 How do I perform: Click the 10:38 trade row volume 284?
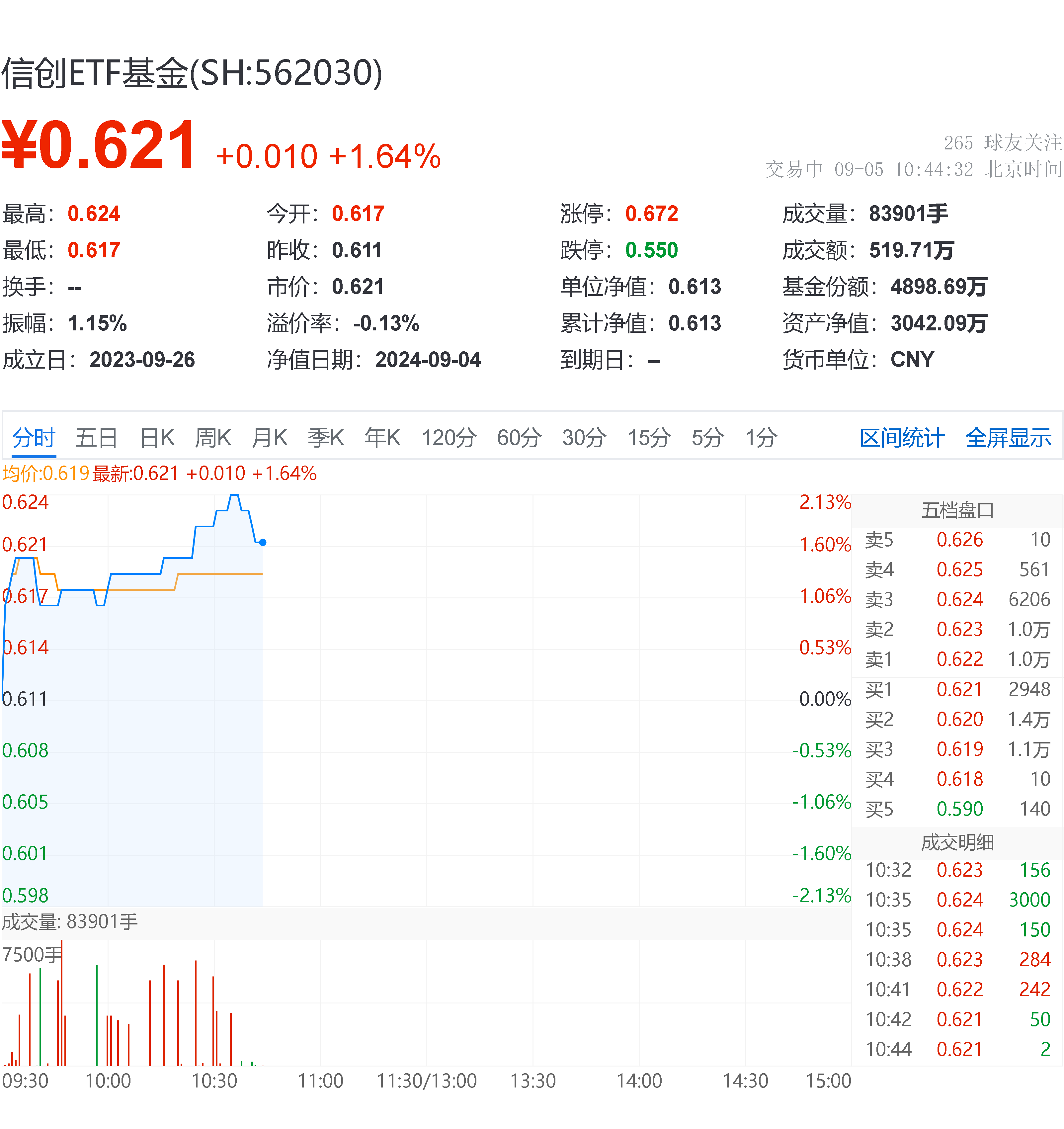1035,960
